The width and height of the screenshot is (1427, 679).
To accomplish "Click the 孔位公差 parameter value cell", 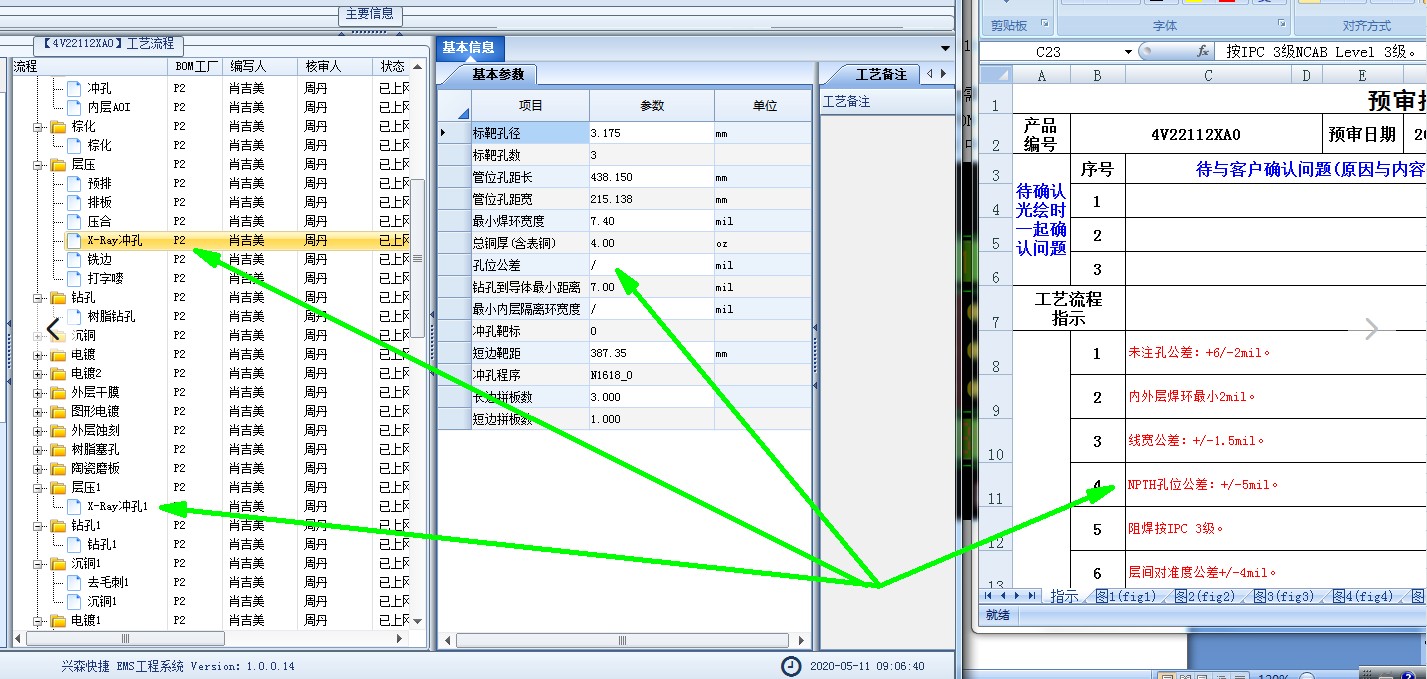I will click(x=651, y=265).
